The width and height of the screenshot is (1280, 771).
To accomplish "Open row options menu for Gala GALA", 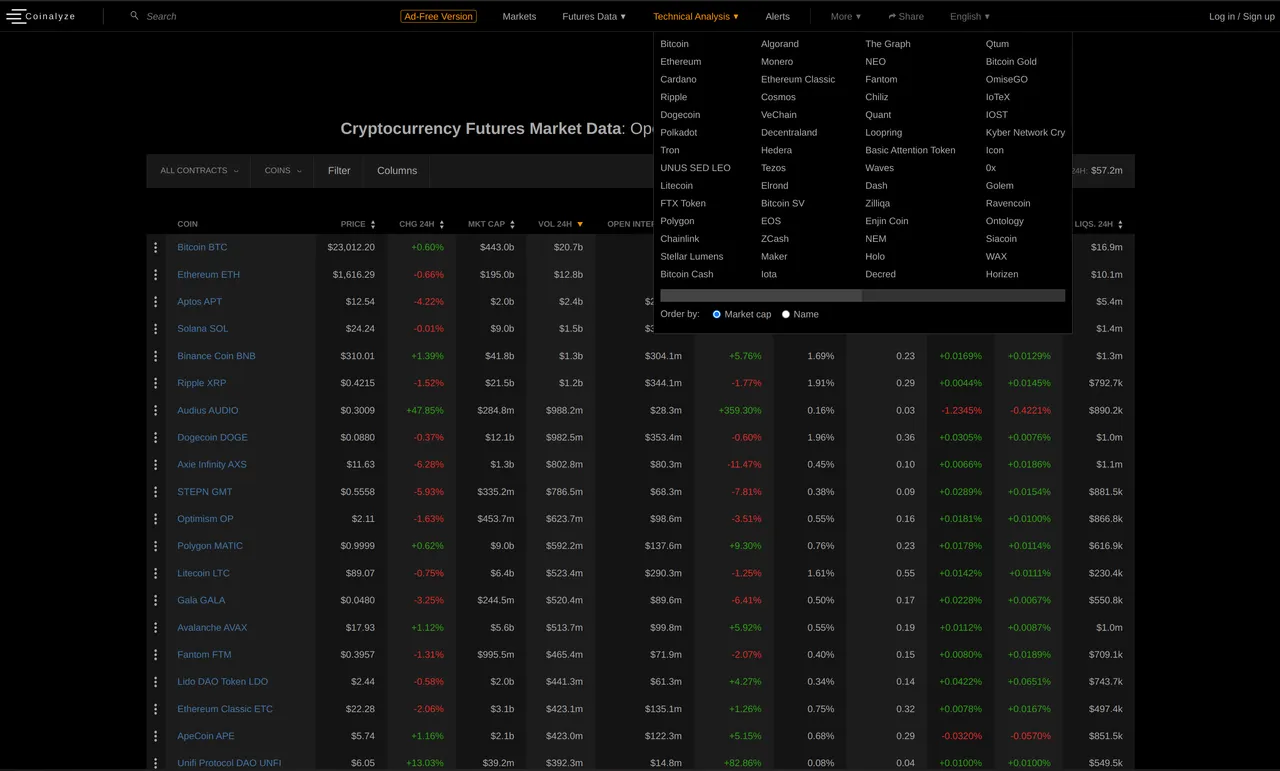I will pos(156,600).
